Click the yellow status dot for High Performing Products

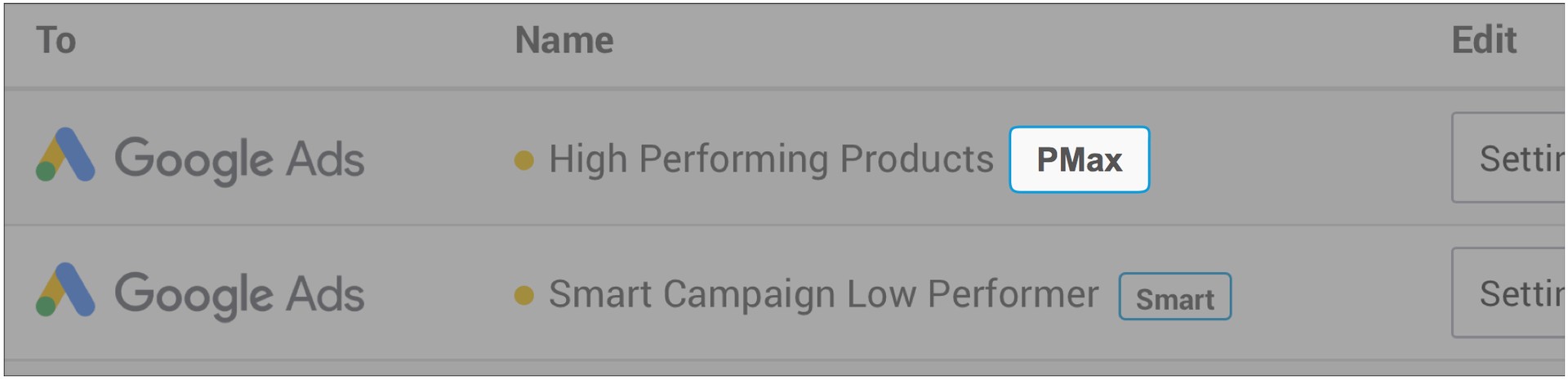(x=524, y=160)
